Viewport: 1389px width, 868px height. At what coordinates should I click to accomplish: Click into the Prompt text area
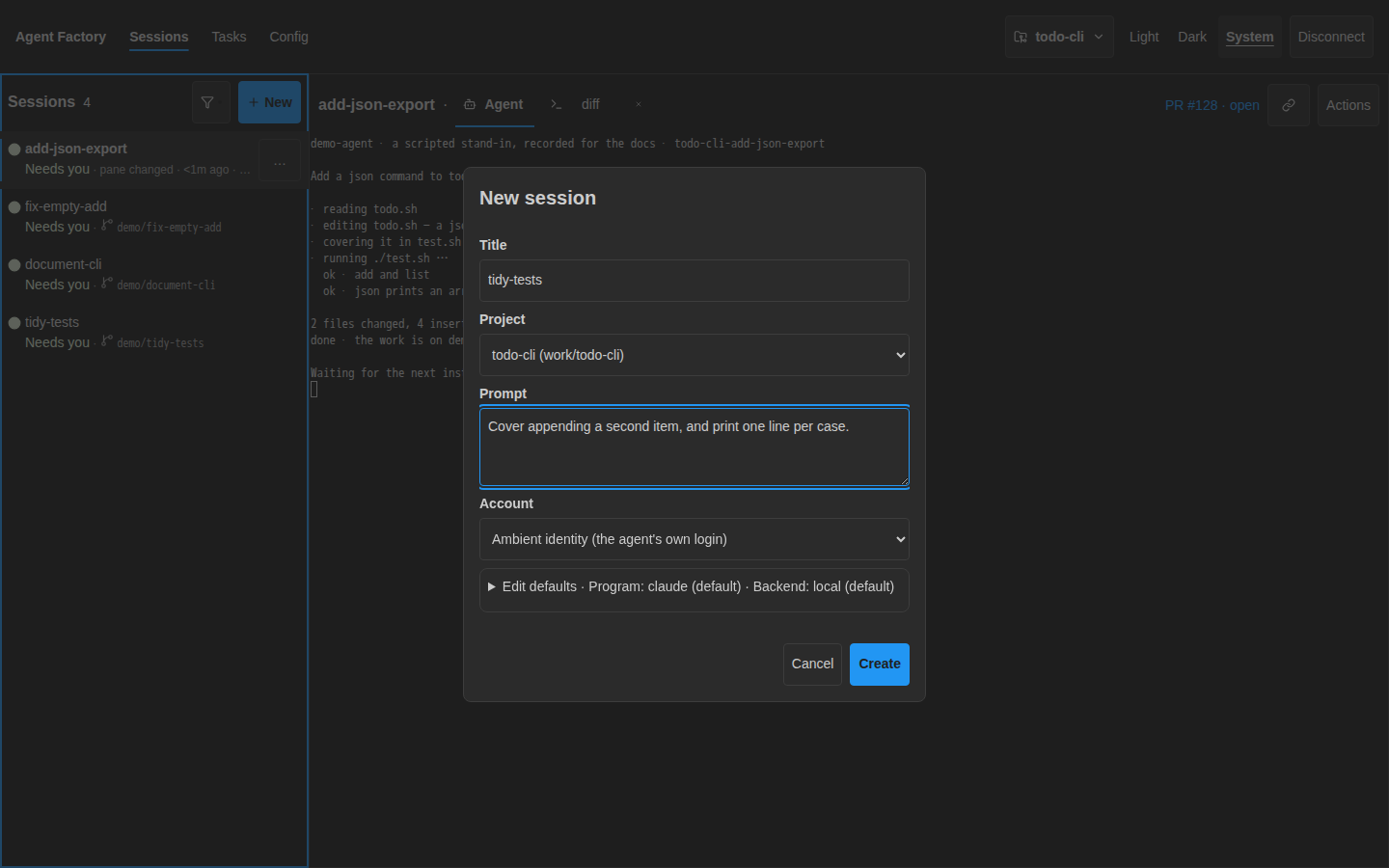coord(694,447)
